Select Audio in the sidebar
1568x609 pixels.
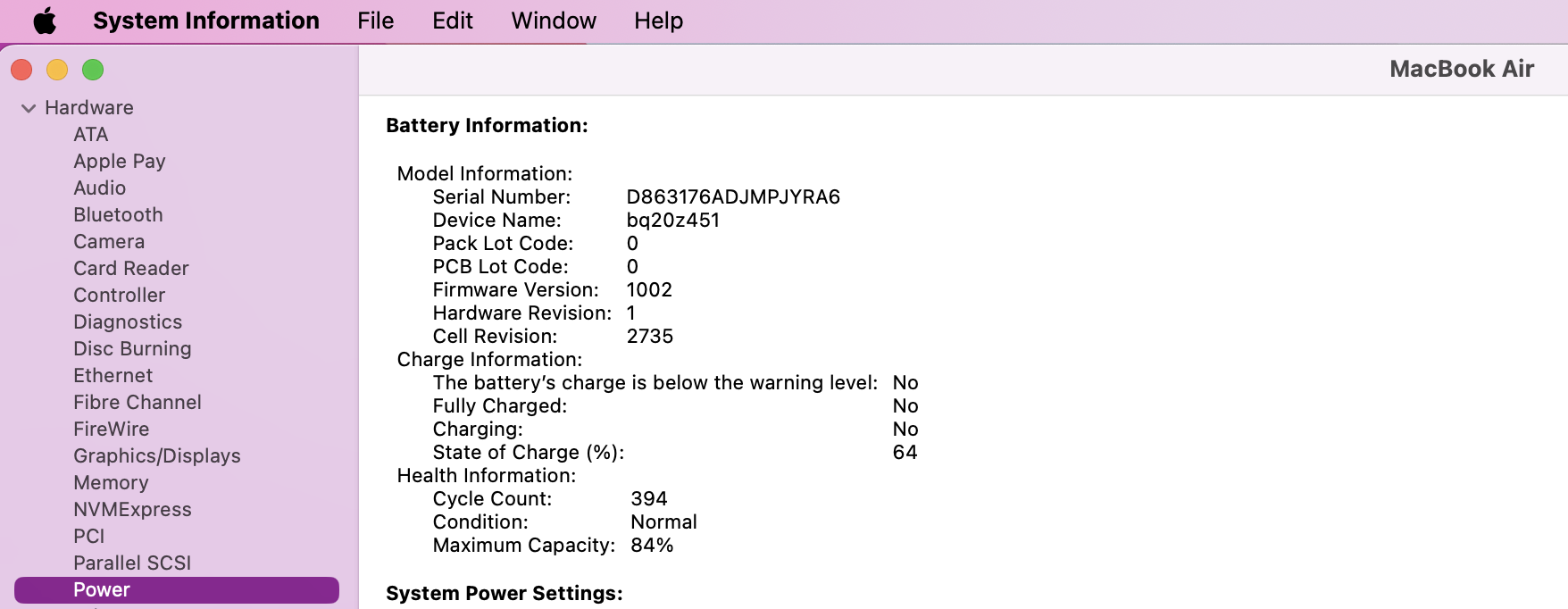(x=100, y=188)
